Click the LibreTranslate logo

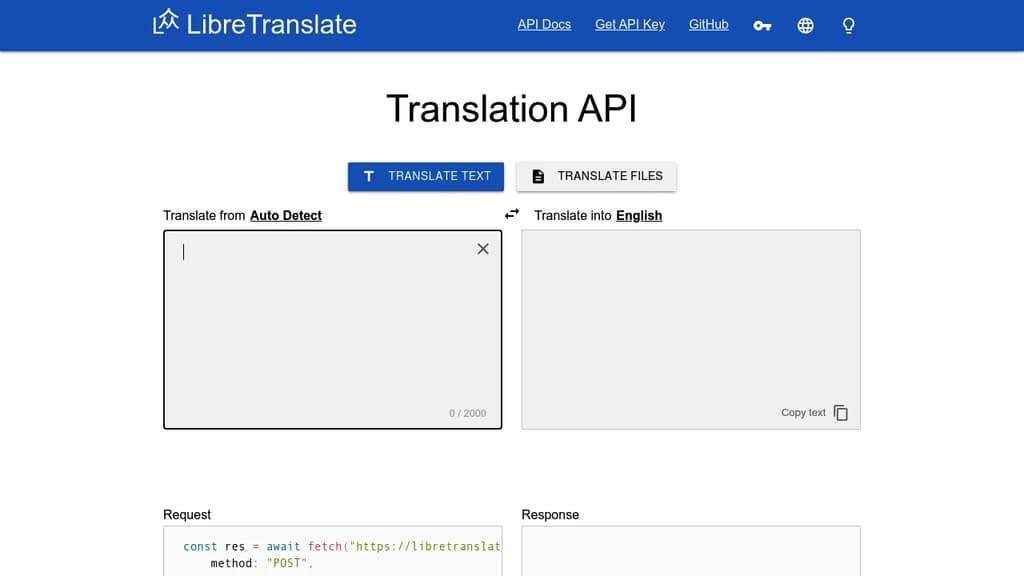pos(253,24)
